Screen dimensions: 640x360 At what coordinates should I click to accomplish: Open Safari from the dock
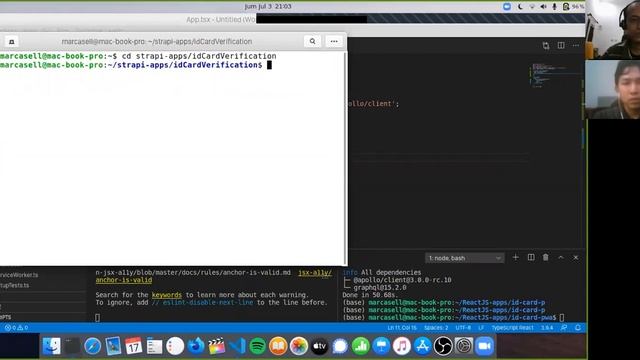point(93,346)
